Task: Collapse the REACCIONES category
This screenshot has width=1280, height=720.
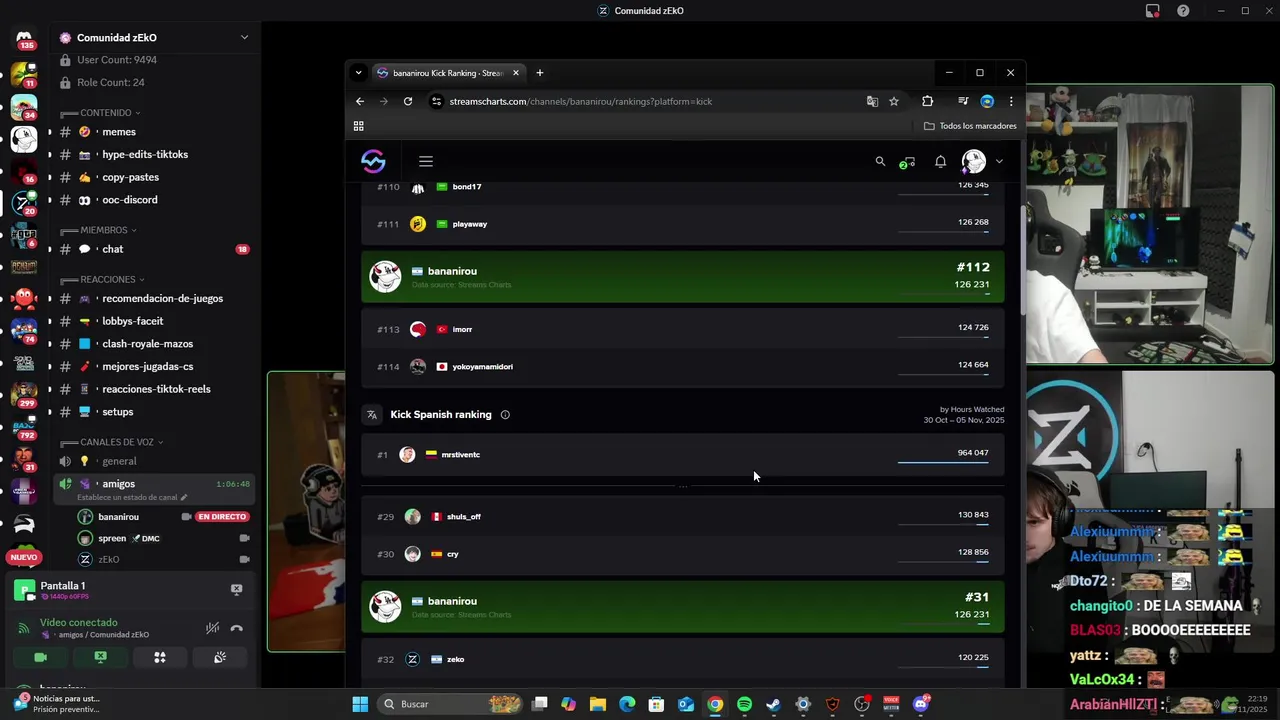Action: 108,279
